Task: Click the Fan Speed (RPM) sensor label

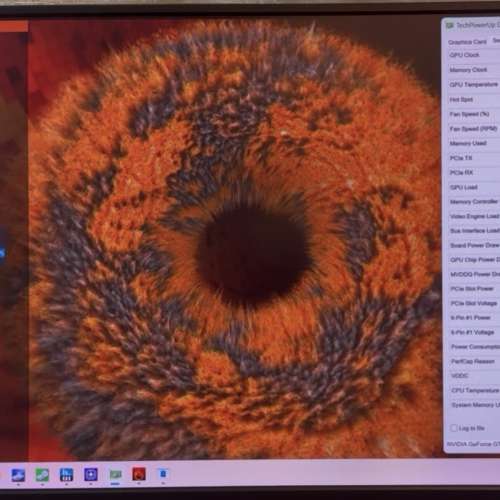Action: tap(473, 129)
